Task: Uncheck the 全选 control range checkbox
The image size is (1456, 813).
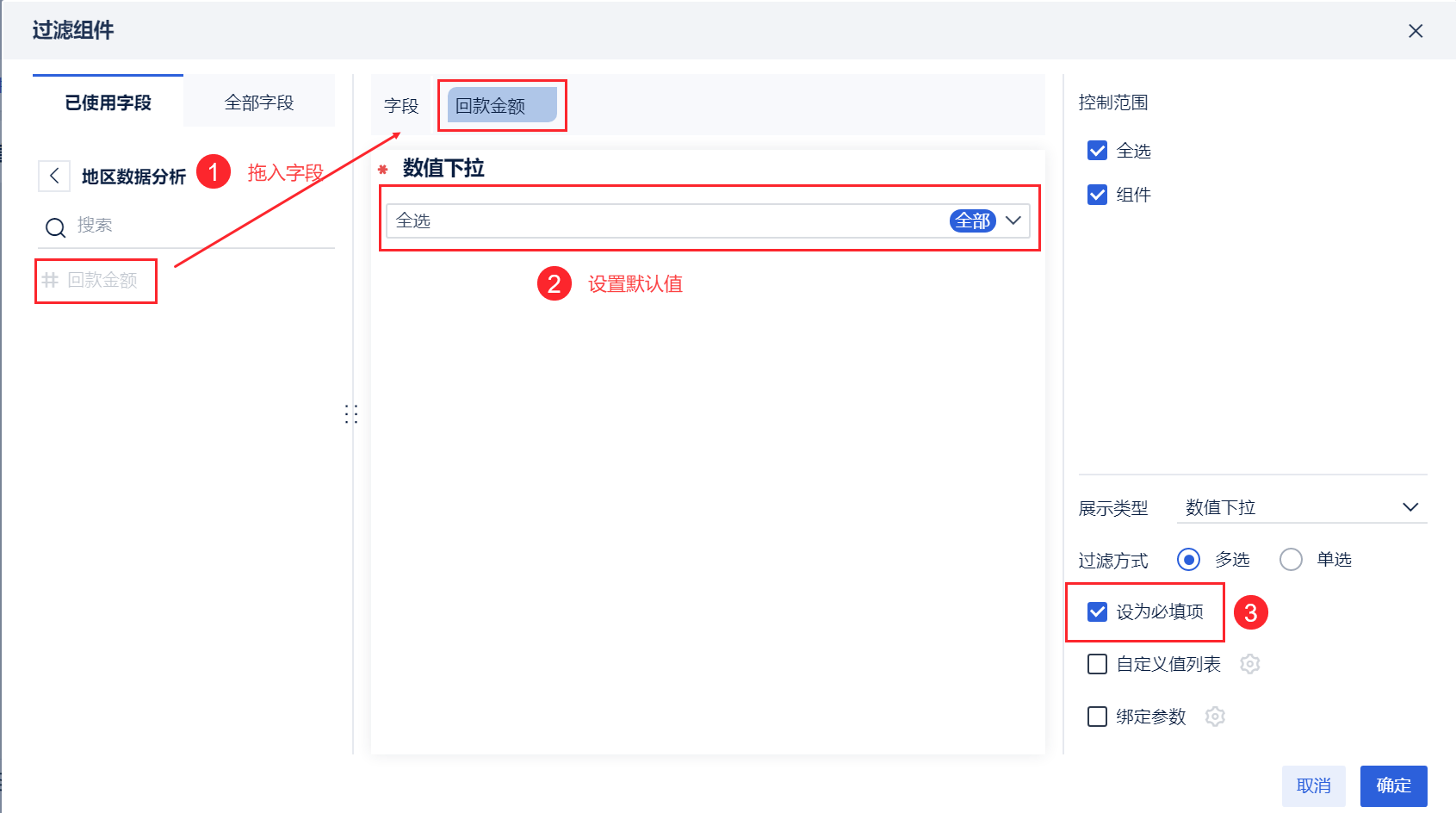Action: click(1097, 151)
